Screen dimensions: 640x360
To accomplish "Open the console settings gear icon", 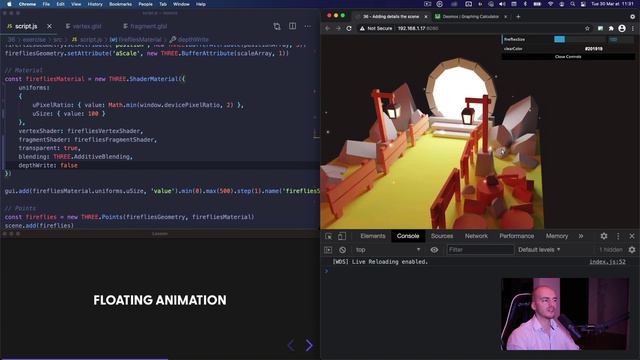I will [x=632, y=249].
